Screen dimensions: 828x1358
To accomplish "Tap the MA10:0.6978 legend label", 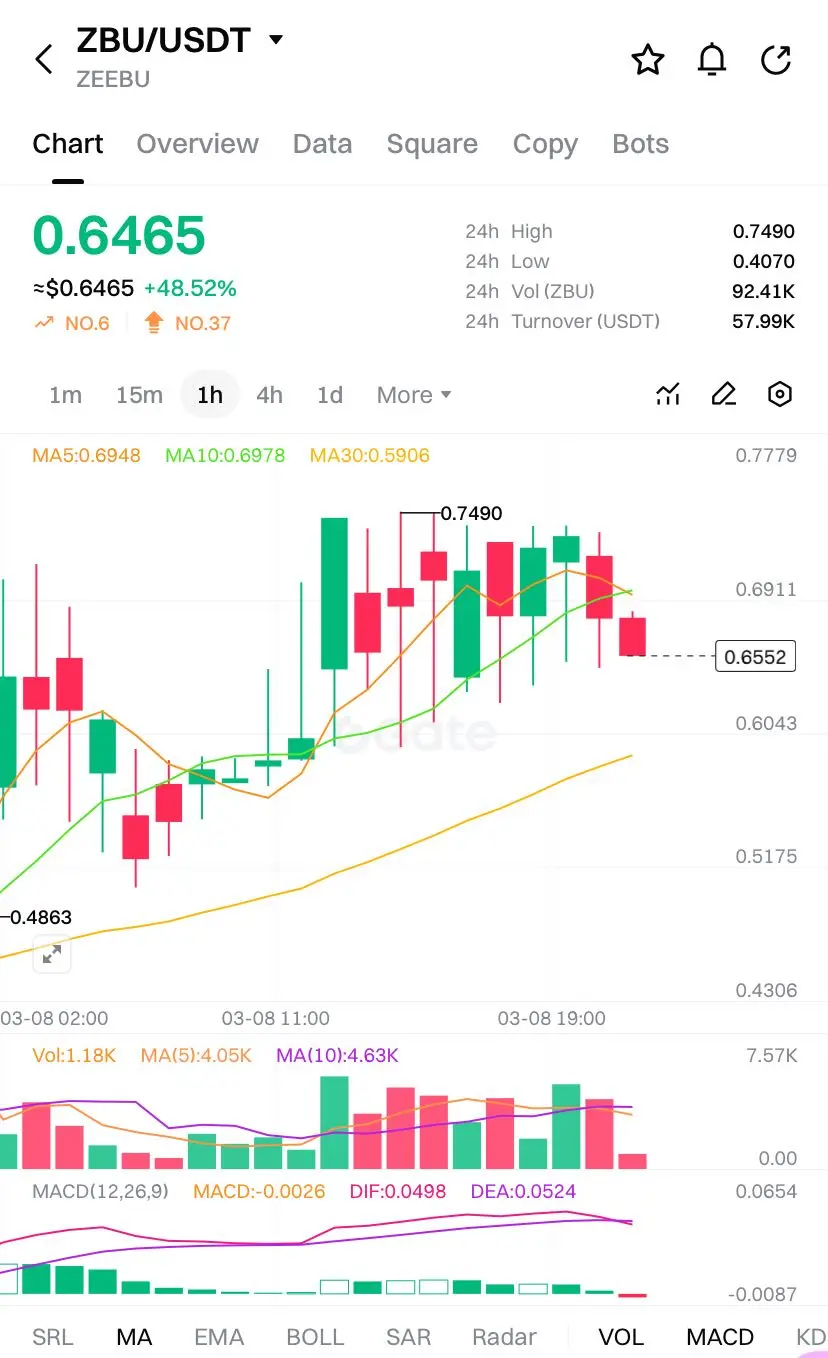I will click(225, 456).
